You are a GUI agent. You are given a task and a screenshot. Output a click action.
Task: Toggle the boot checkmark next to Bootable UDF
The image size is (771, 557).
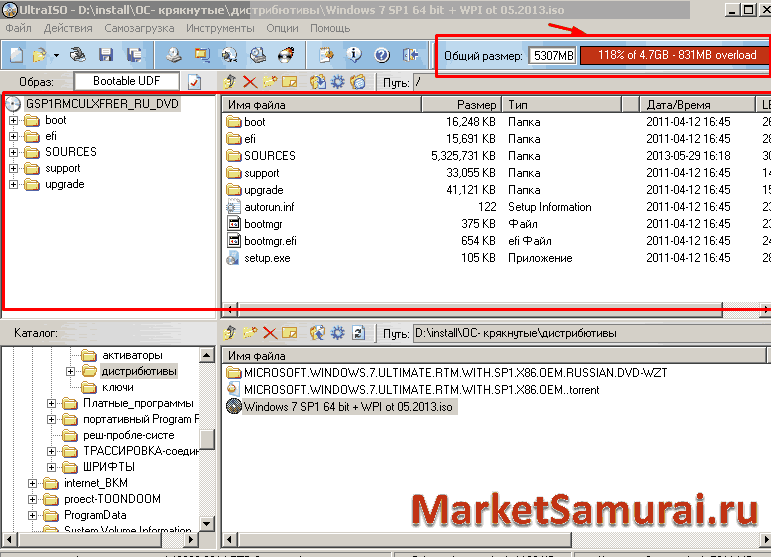pyautogui.click(x=195, y=82)
